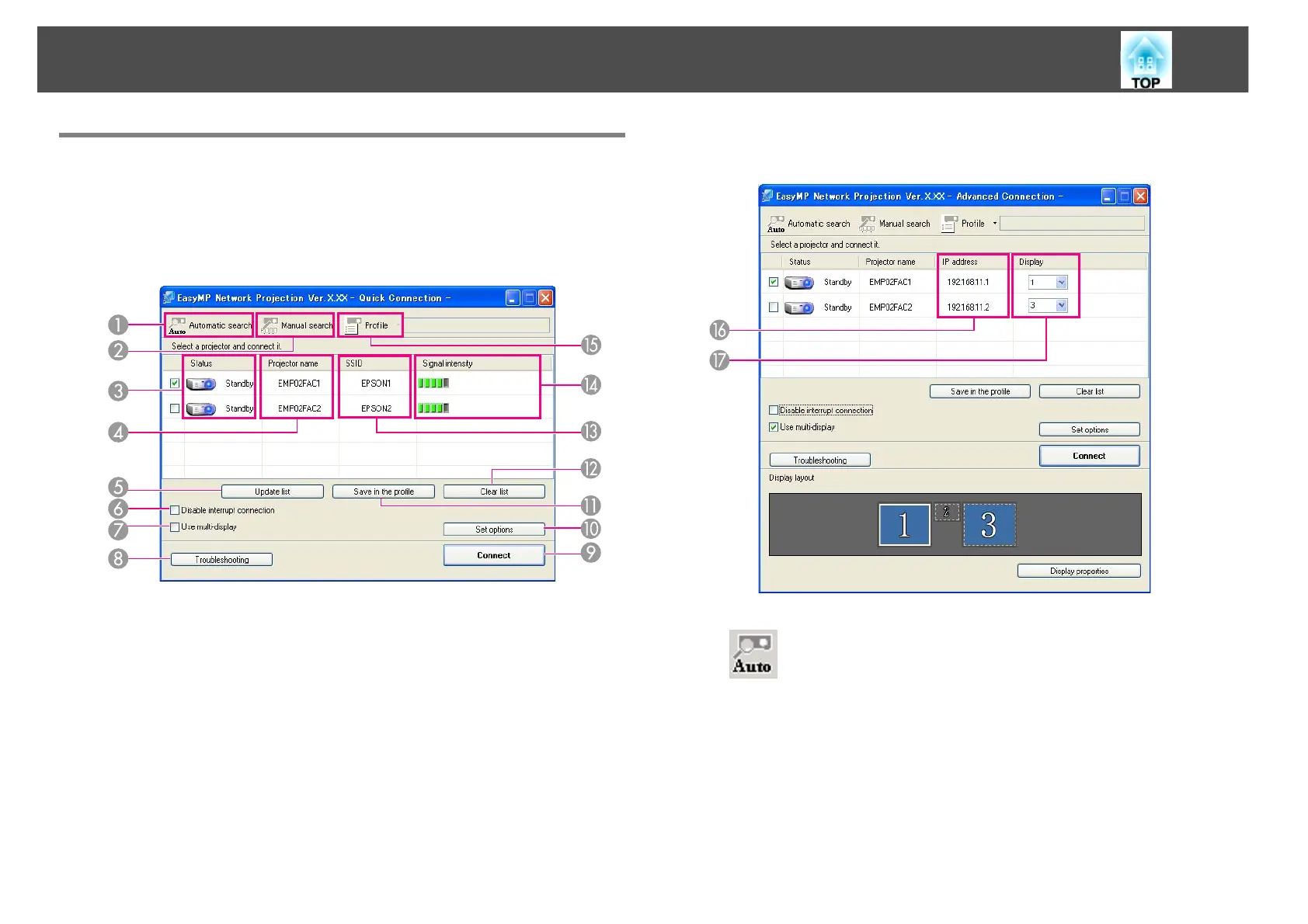Click Clear list in Advanced Connection
1308x924 pixels.
pos(1090,391)
